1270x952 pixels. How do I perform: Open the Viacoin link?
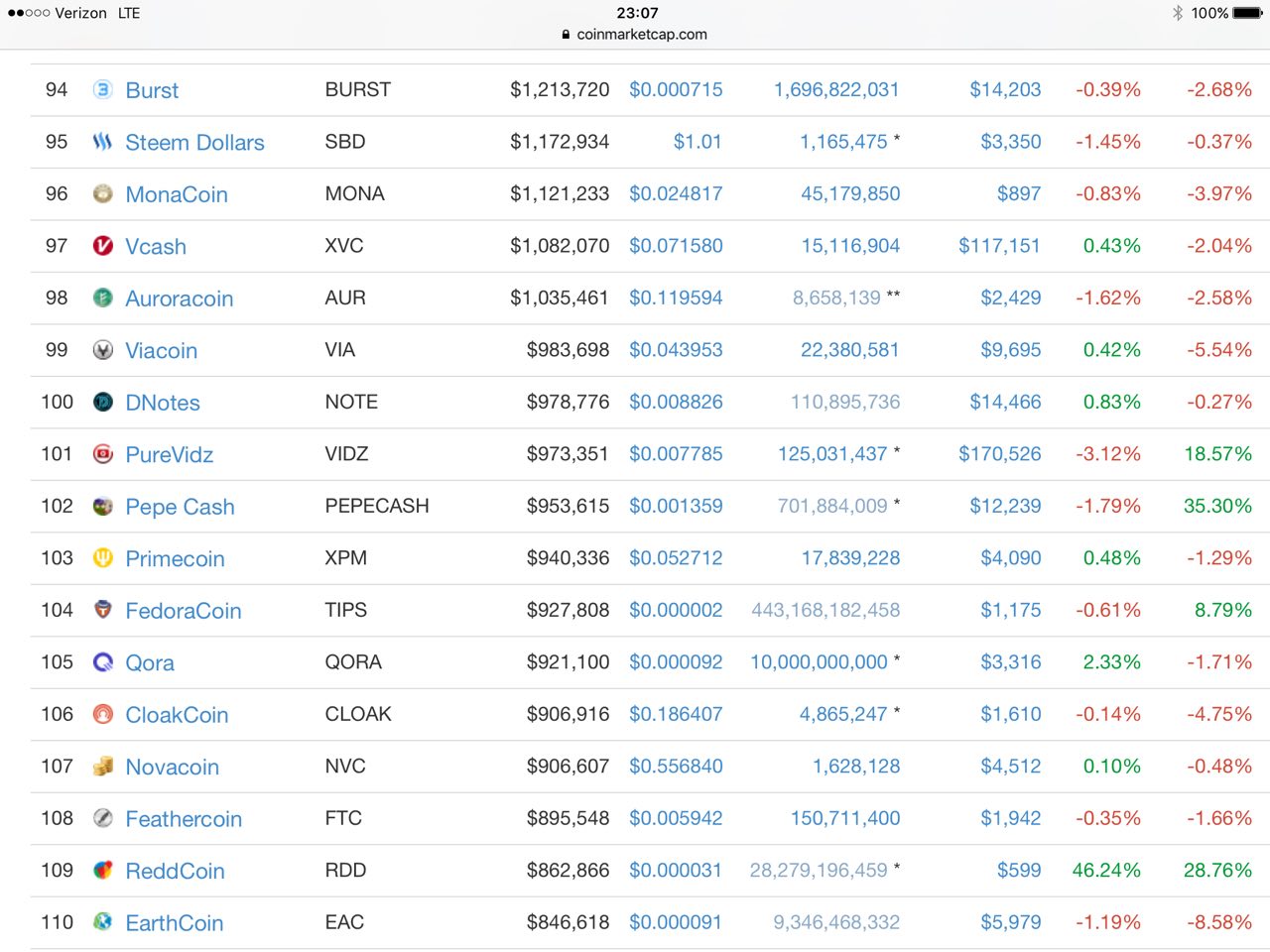[162, 351]
